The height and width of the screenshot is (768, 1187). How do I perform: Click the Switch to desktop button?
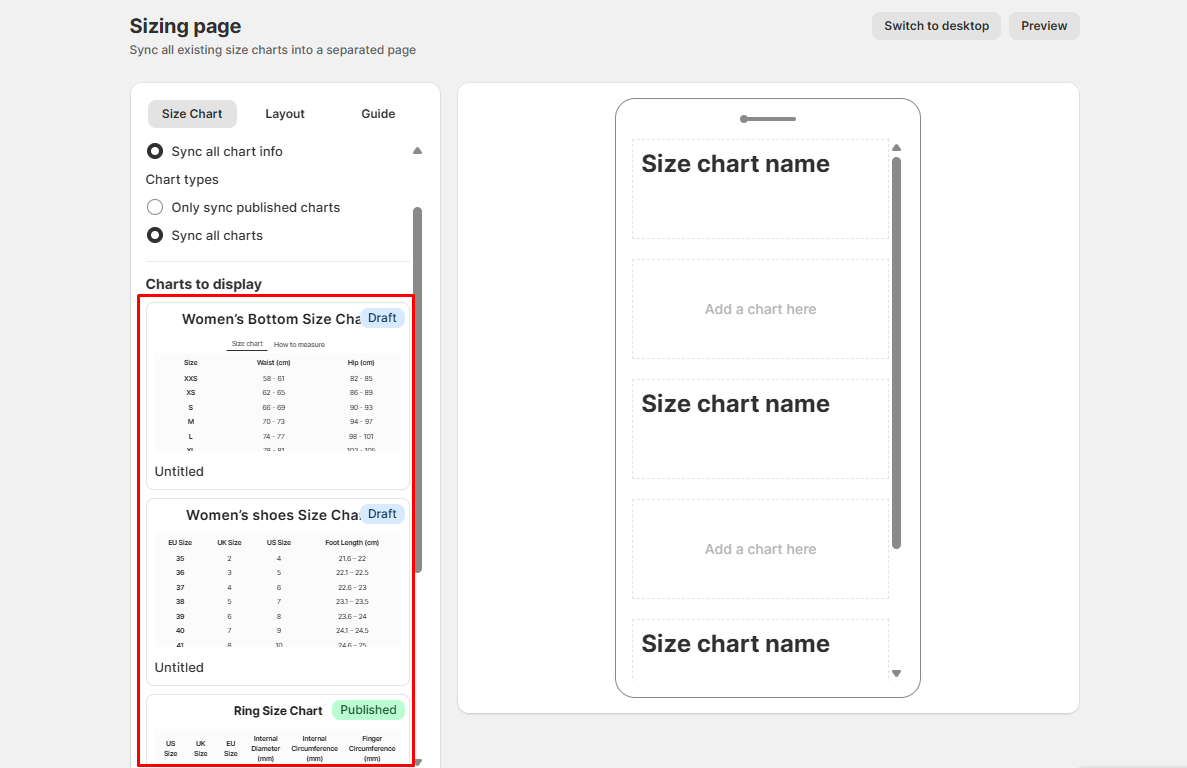[936, 26]
